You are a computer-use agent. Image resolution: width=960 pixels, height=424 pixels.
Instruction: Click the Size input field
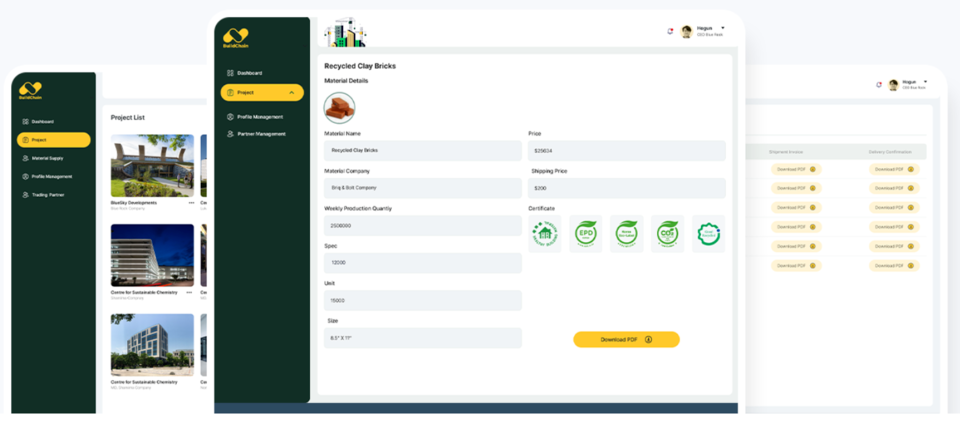coord(423,338)
